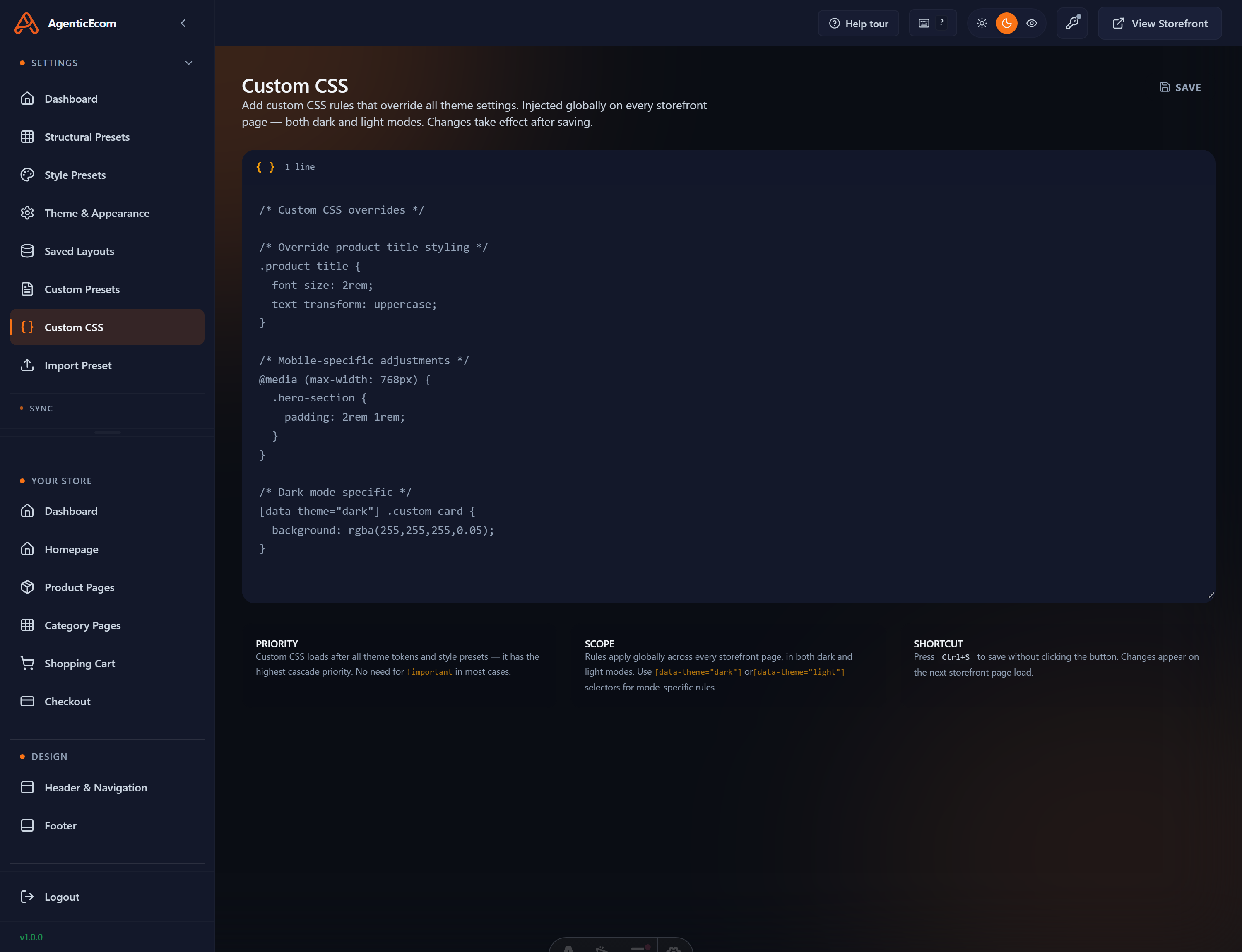Screen dimensions: 1242x952
Task: Click the 'Ctrl+S' key hint
Action: click(x=955, y=657)
